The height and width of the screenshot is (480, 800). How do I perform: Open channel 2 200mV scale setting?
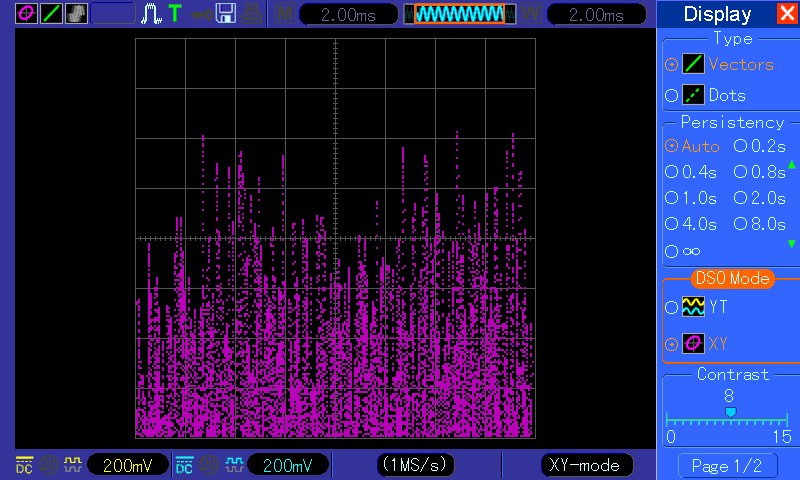(288, 465)
